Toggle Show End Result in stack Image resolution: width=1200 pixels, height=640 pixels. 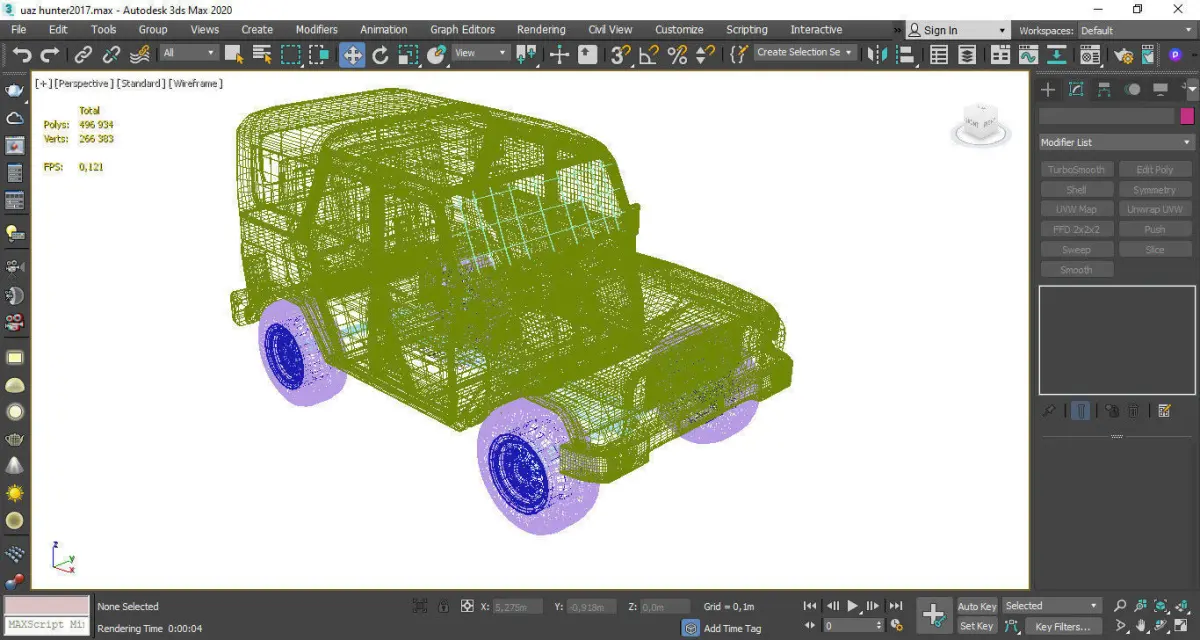point(1081,410)
